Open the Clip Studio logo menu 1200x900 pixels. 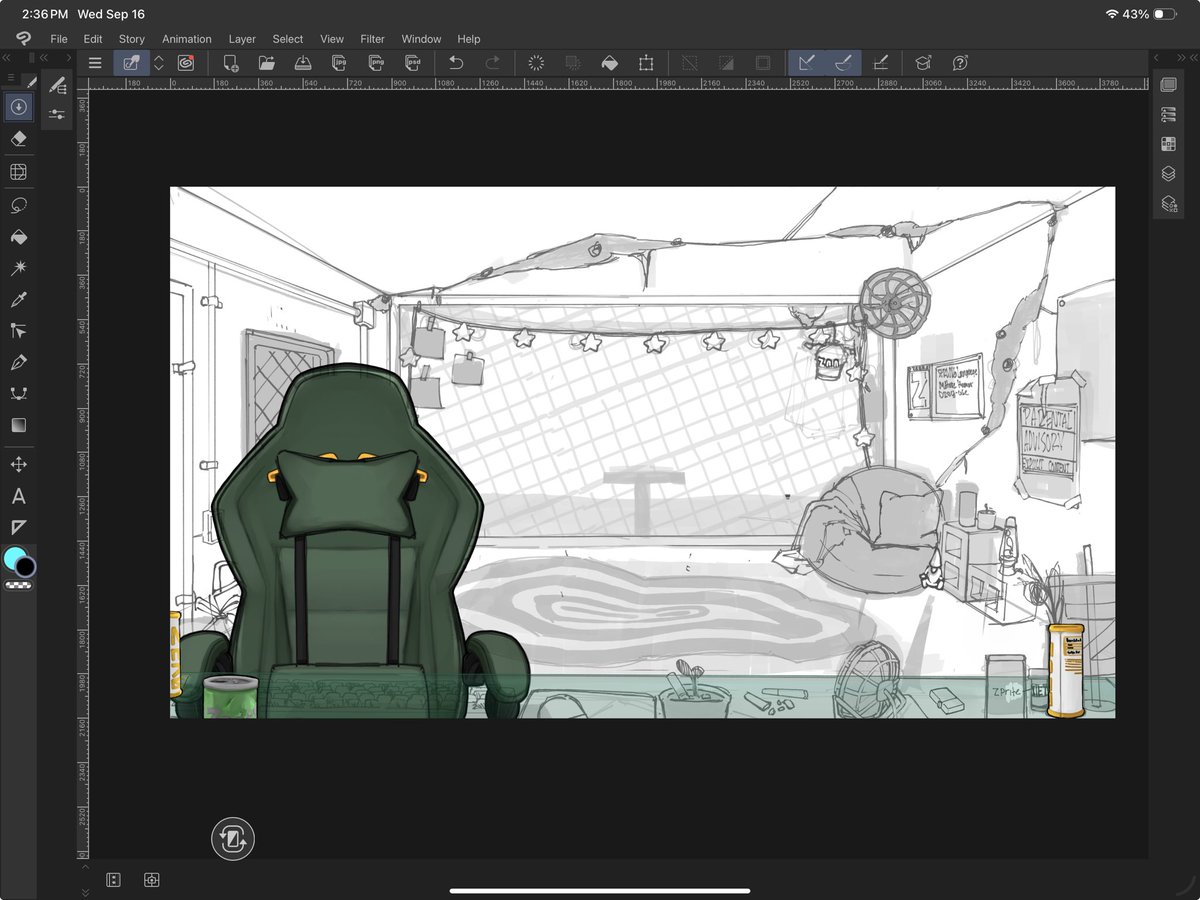tap(23, 38)
